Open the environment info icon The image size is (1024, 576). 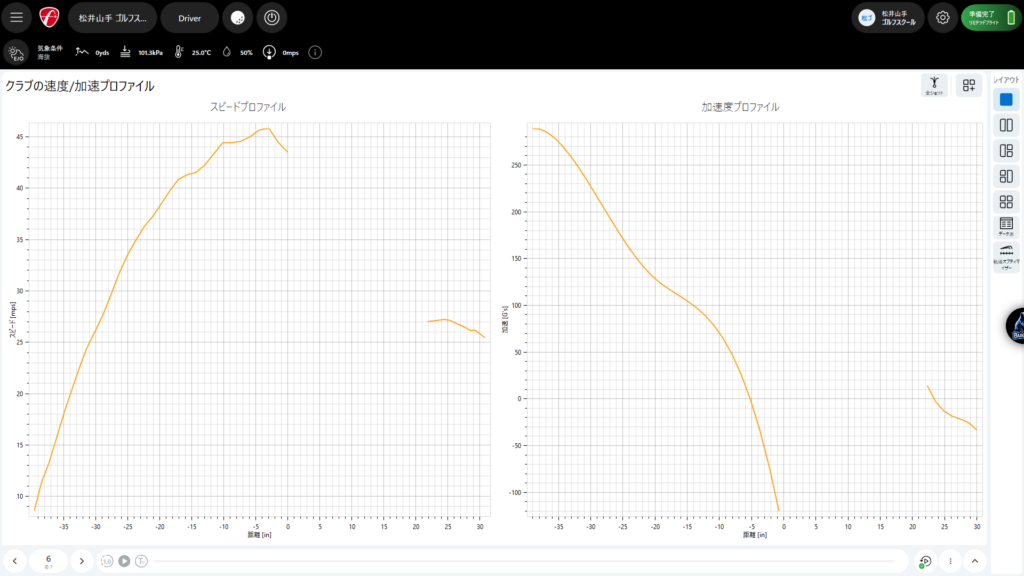click(315, 52)
